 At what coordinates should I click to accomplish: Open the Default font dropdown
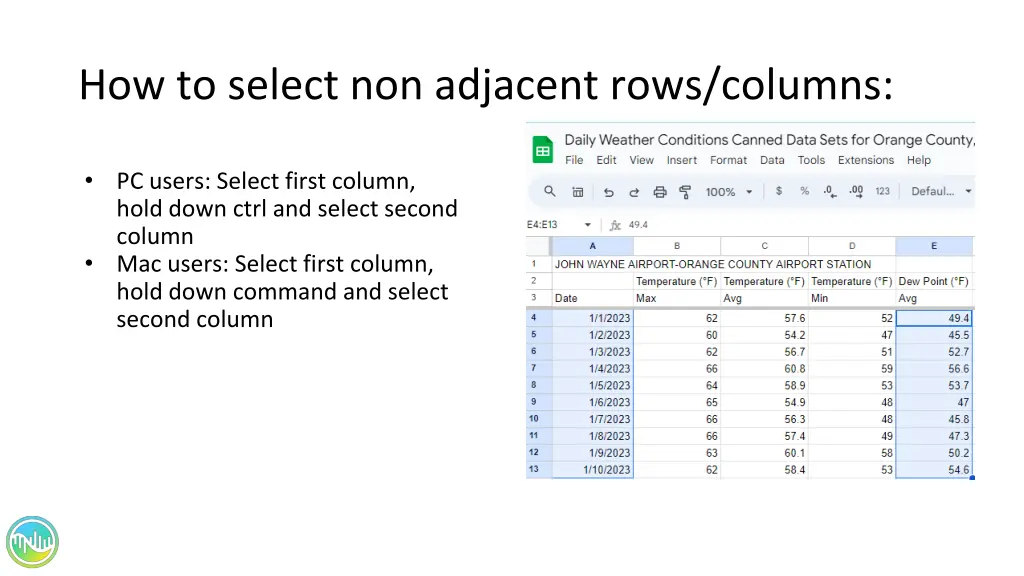point(941,191)
